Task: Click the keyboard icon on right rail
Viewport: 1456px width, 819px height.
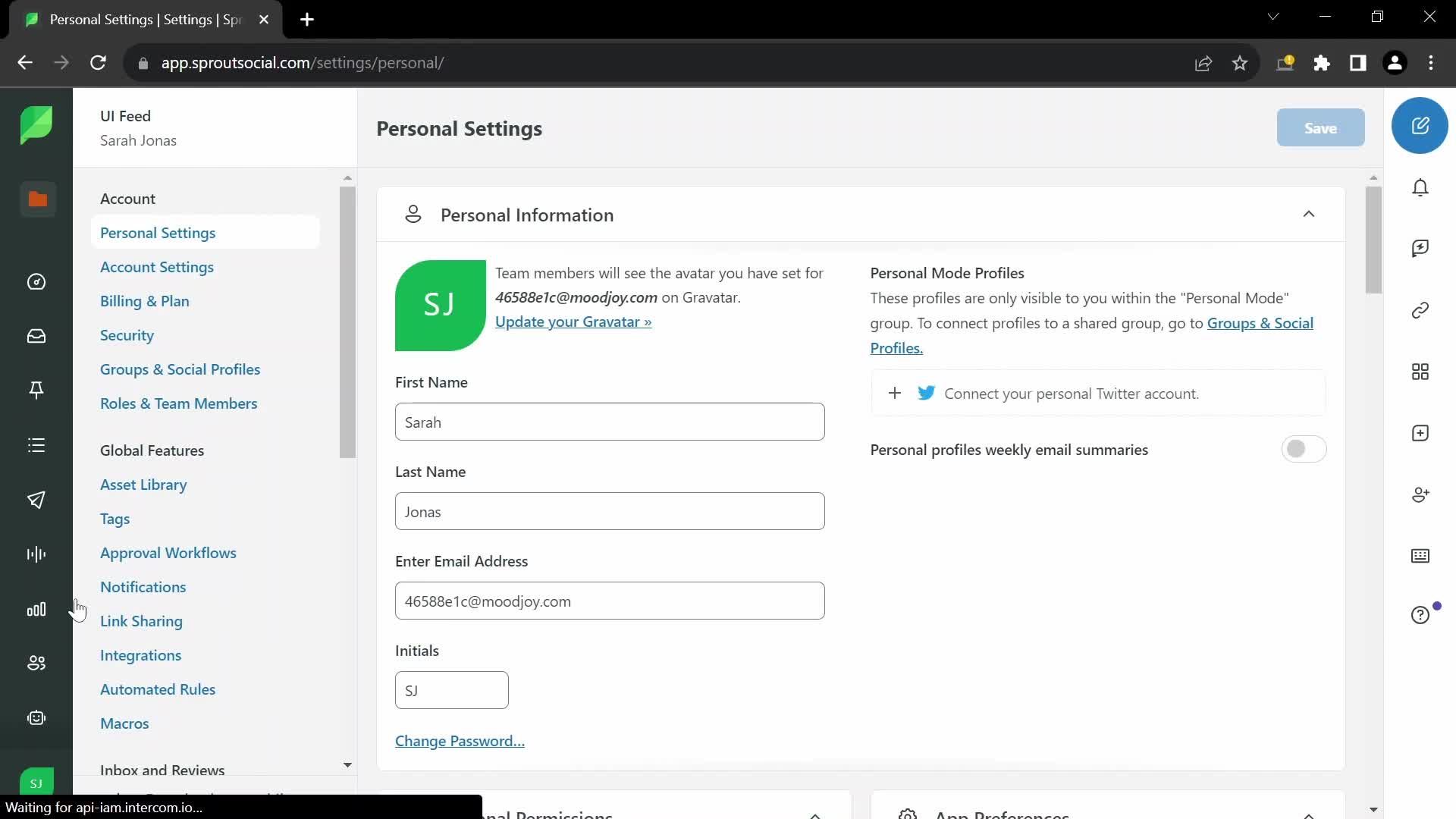Action: pyautogui.click(x=1420, y=556)
